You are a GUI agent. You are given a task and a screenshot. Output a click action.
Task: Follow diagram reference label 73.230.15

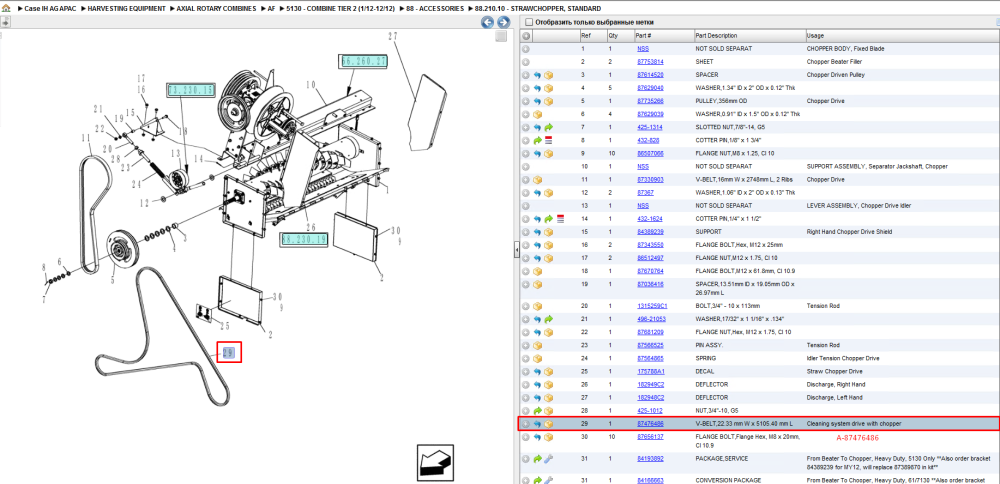[191, 91]
